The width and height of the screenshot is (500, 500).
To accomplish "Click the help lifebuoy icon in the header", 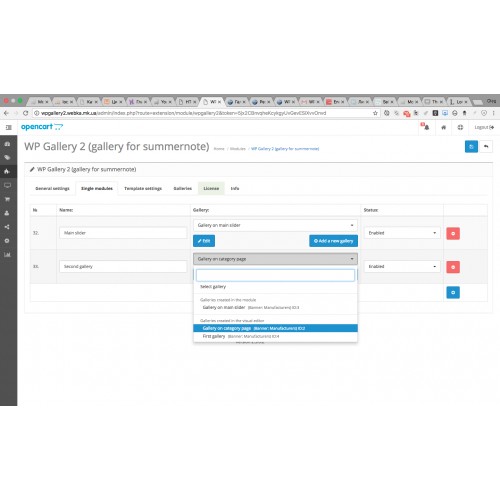I will (460, 127).
